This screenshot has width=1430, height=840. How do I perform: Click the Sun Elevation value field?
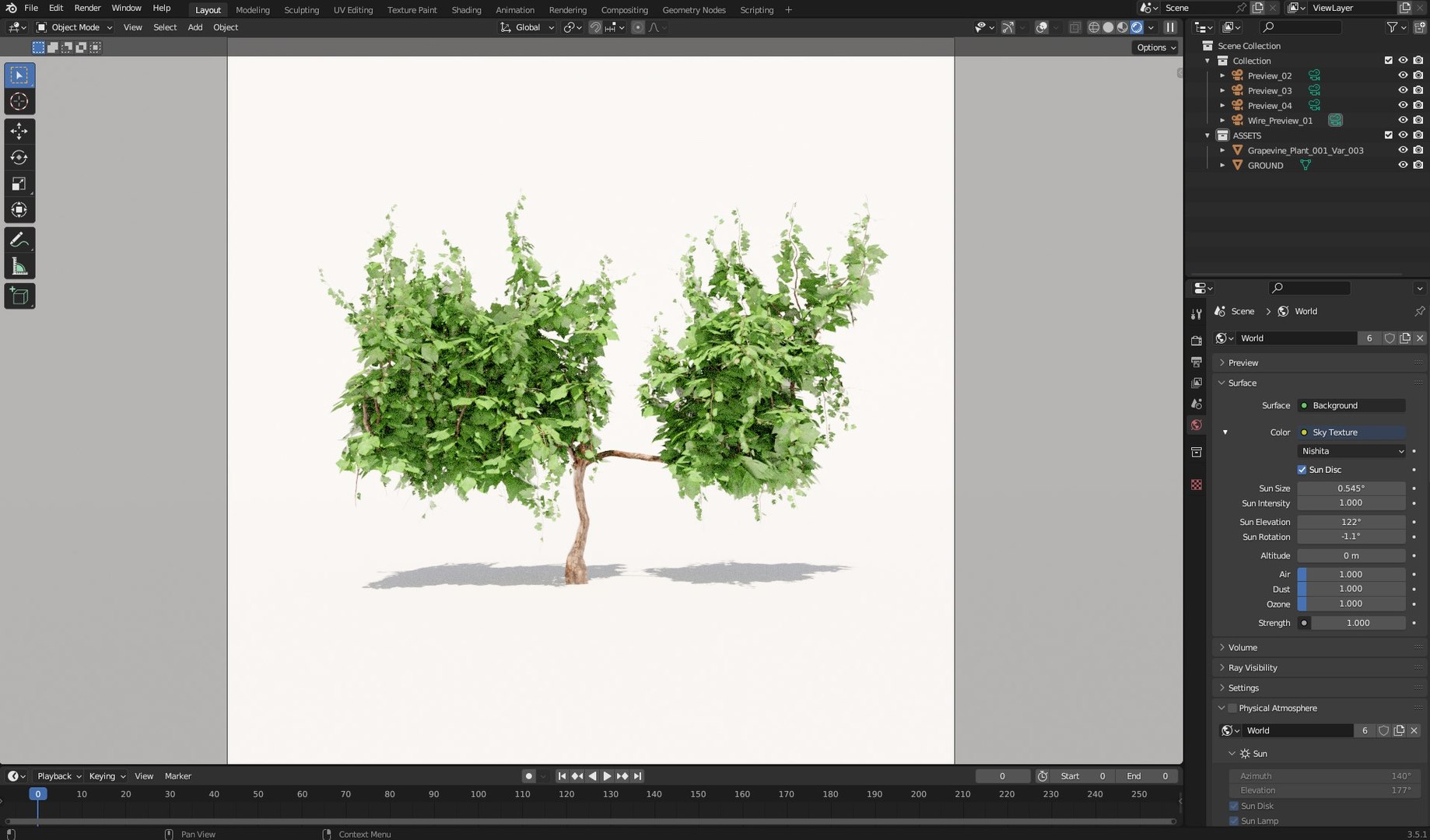pyautogui.click(x=1351, y=523)
